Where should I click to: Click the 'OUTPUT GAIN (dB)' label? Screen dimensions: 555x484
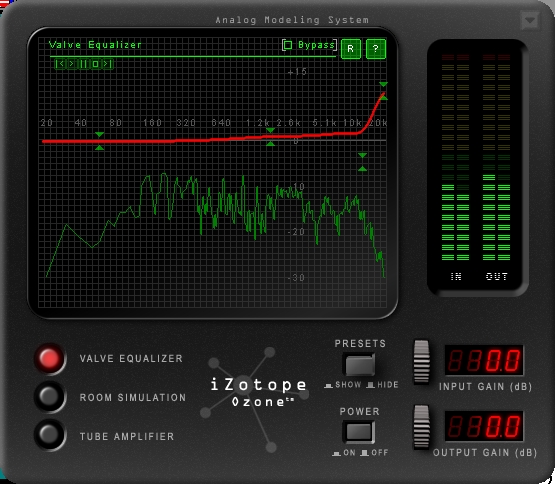tap(485, 452)
